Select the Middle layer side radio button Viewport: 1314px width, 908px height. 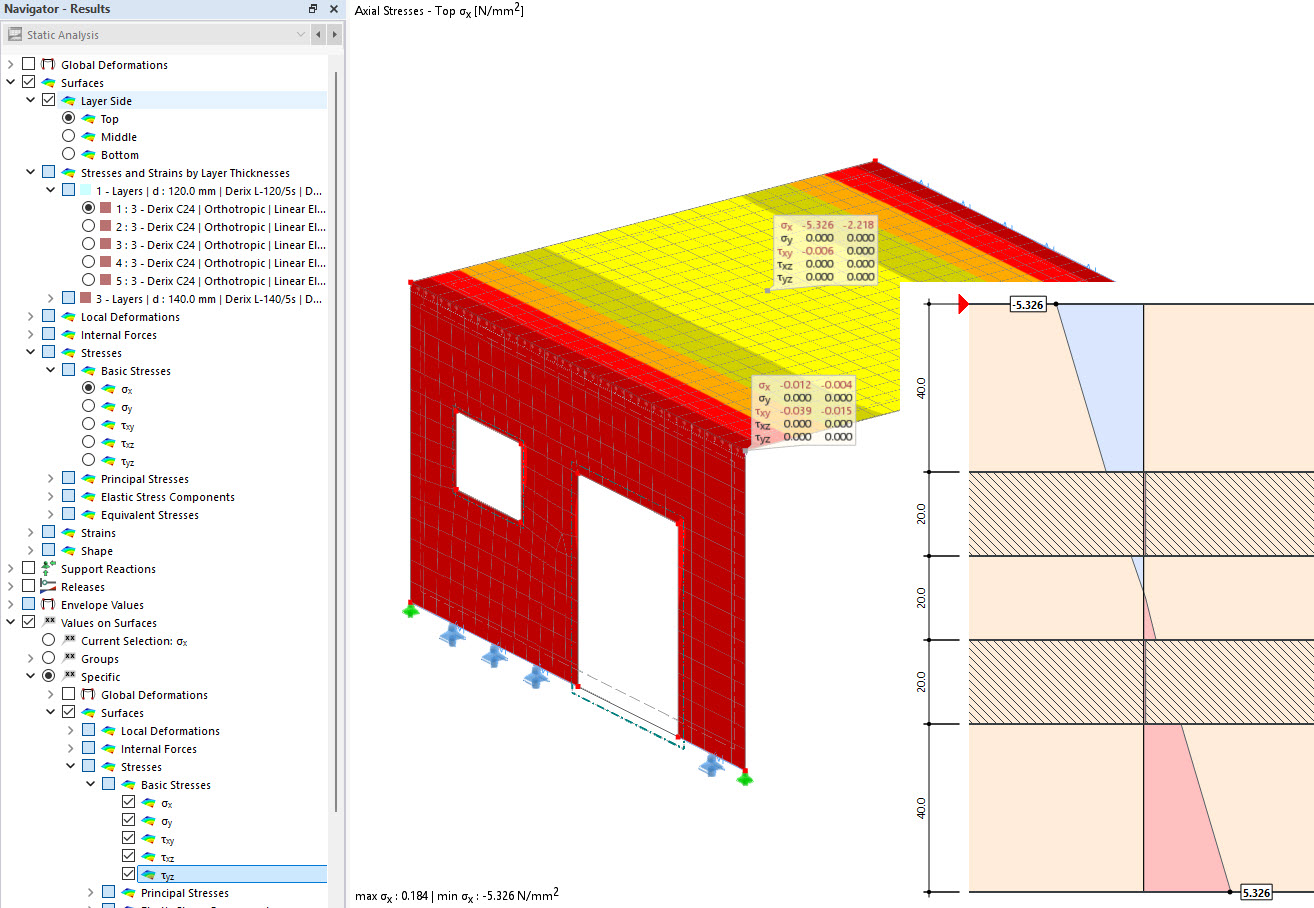(68, 137)
